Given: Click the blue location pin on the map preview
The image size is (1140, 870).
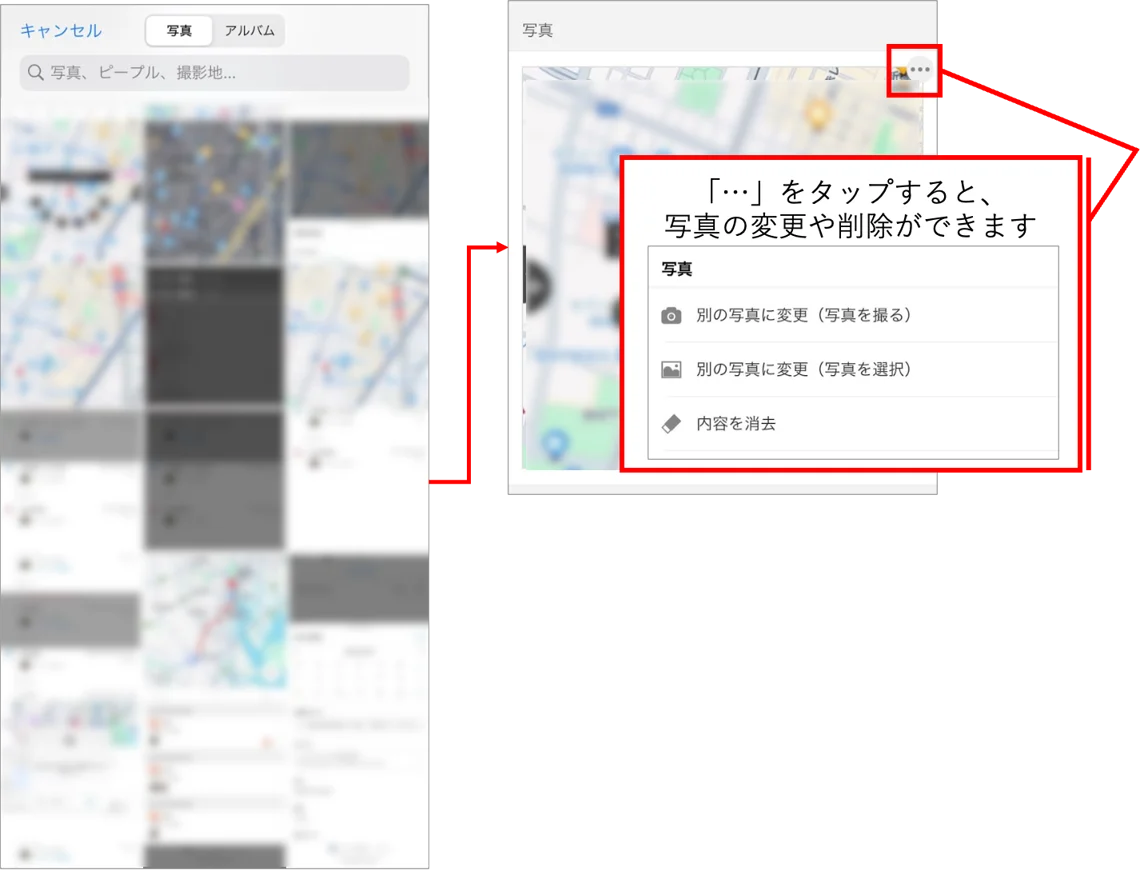Looking at the screenshot, I should pos(555,443).
